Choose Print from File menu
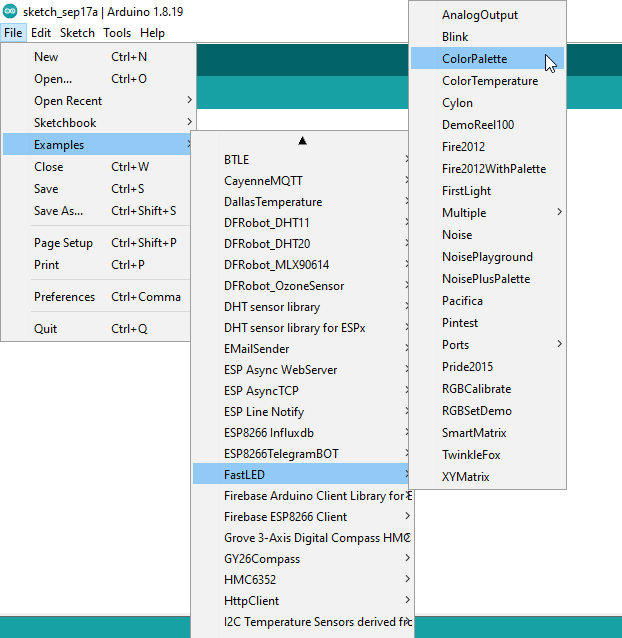 click(x=98, y=264)
